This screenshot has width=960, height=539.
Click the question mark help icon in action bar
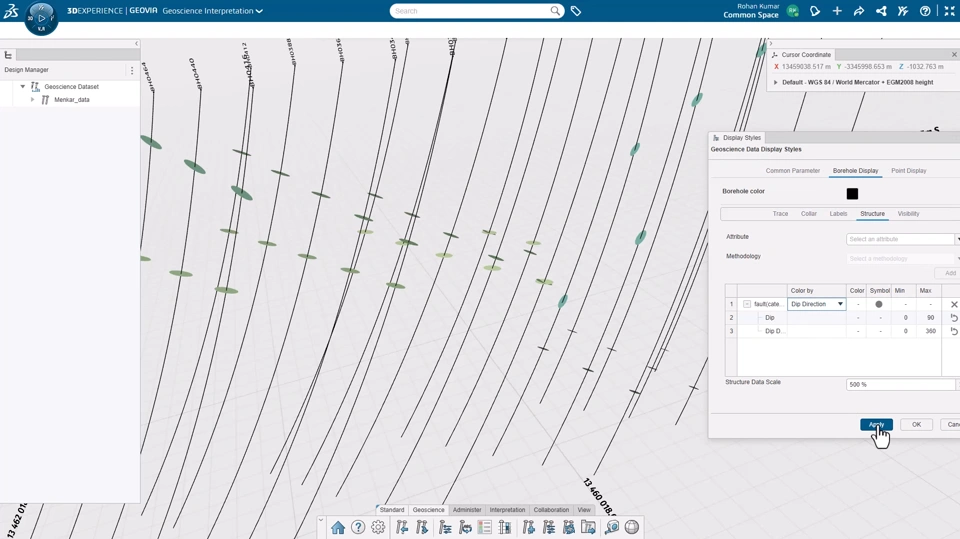(358, 527)
